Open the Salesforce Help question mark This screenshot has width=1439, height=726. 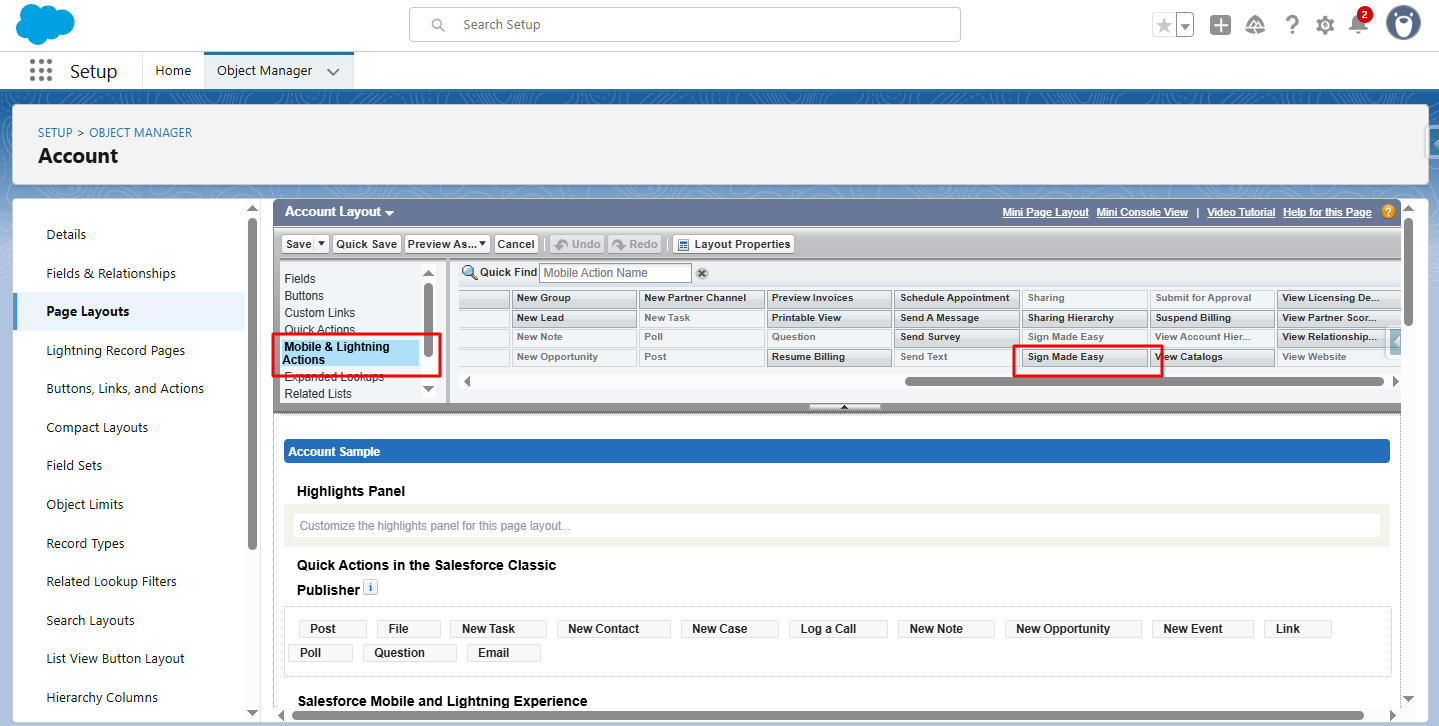point(1292,26)
